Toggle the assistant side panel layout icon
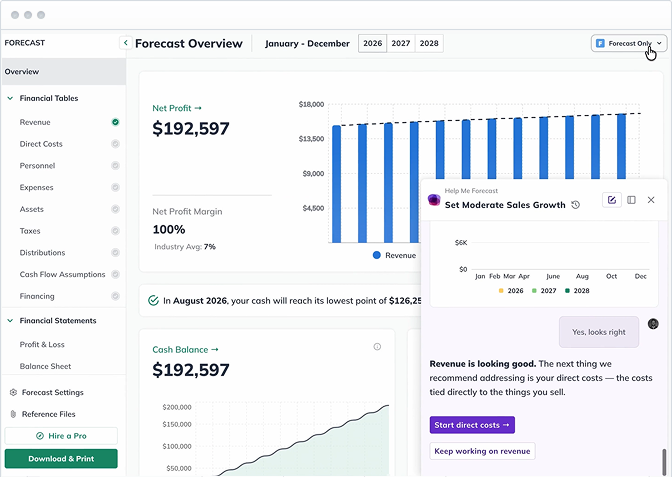 point(631,200)
